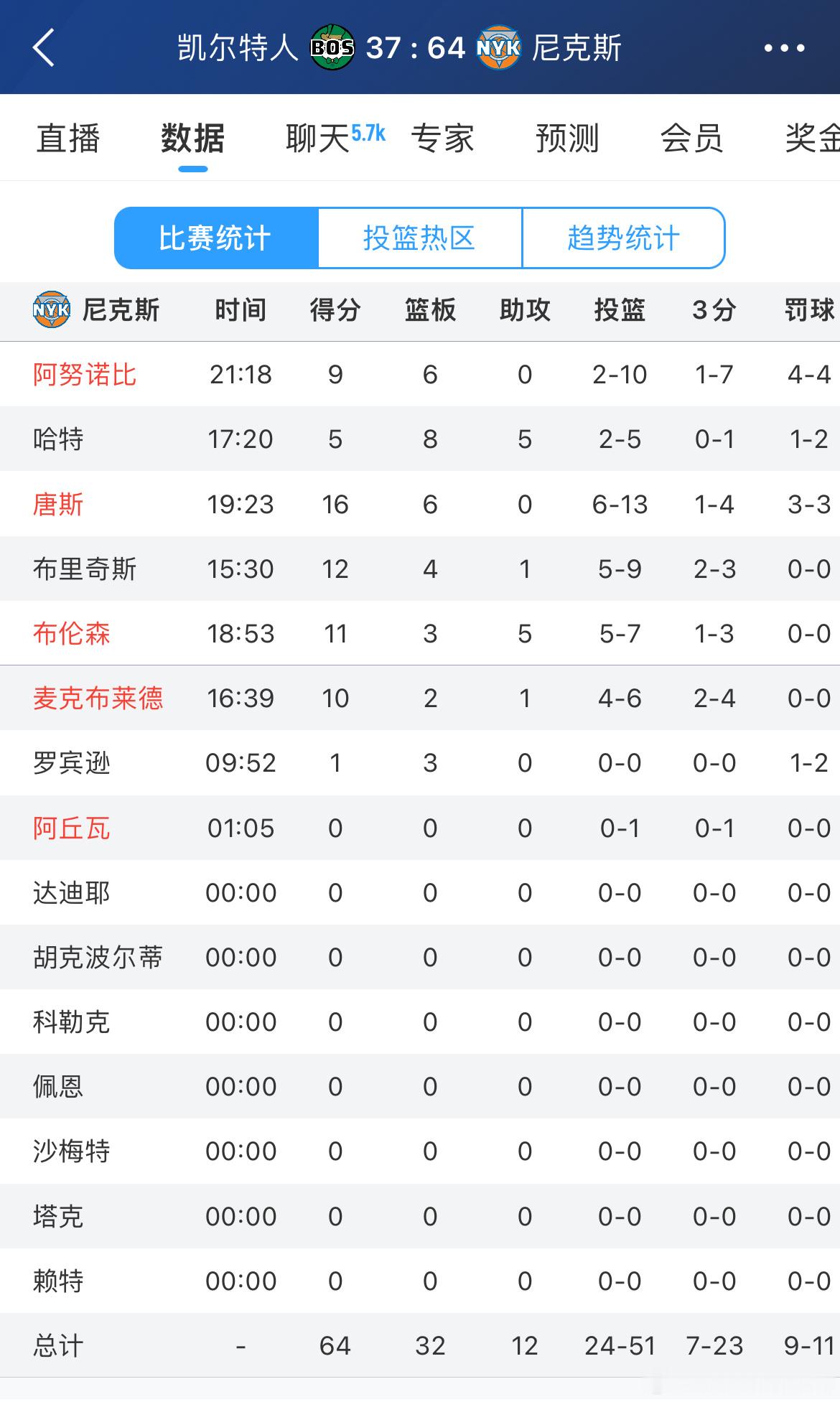Viewport: 840px width, 1402px height.
Task: Open player 布伦森 details
Action: 71,633
